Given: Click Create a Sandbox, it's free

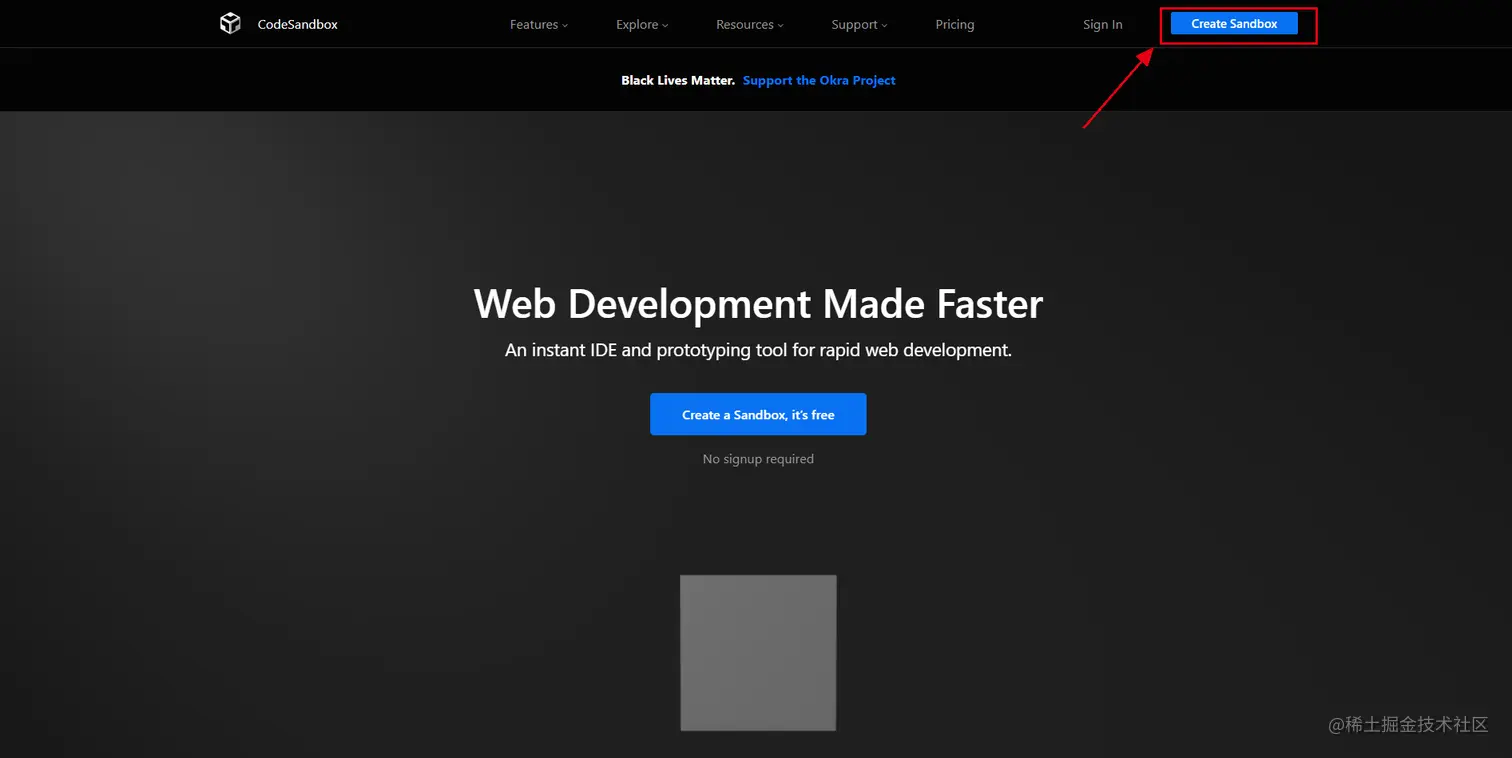Looking at the screenshot, I should point(758,414).
